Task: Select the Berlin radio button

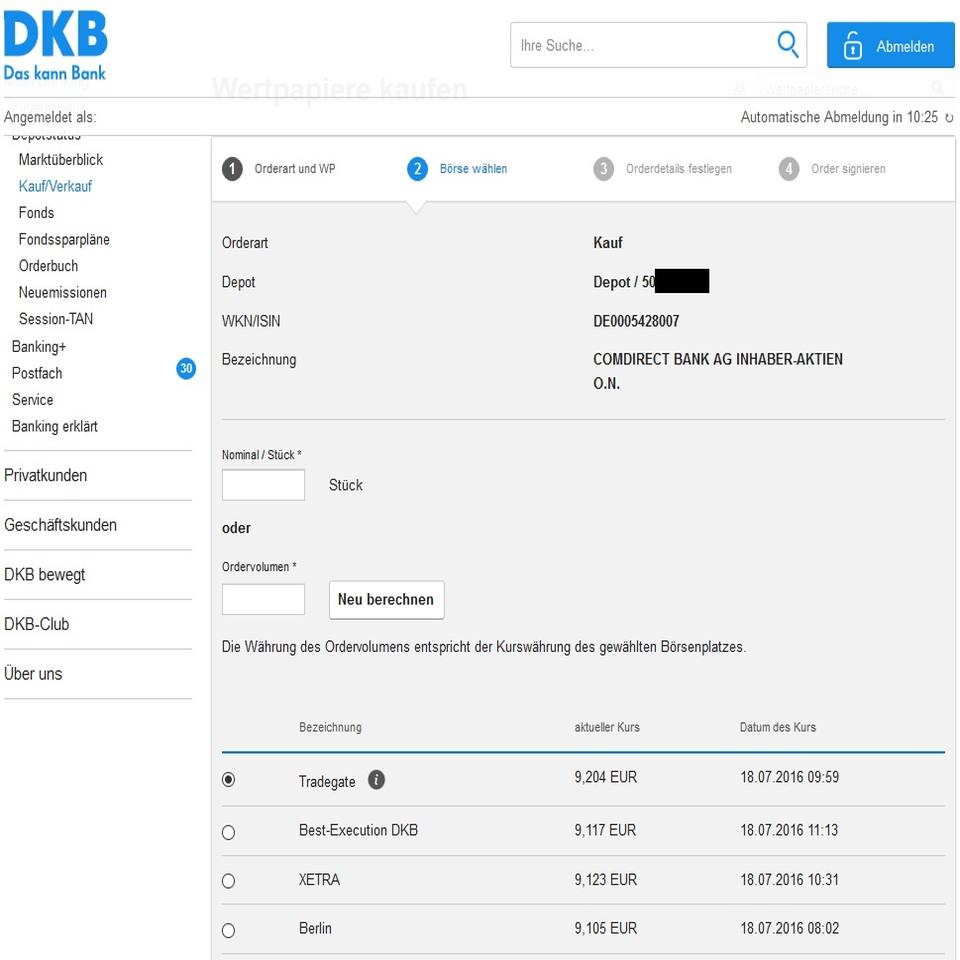Action: [228, 931]
